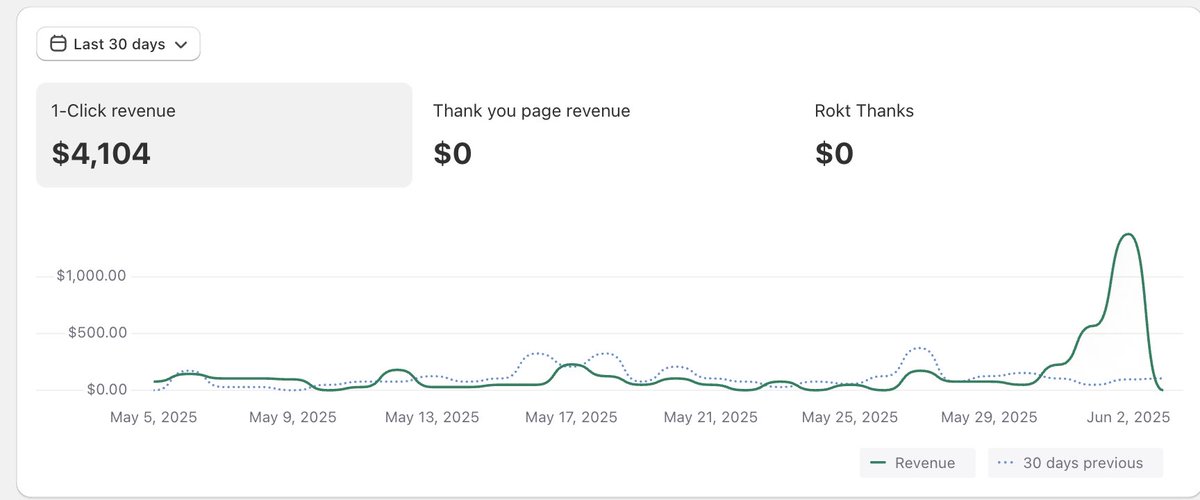The width and height of the screenshot is (1200, 500).
Task: Click the solid green line icon in legend
Action: click(879, 463)
